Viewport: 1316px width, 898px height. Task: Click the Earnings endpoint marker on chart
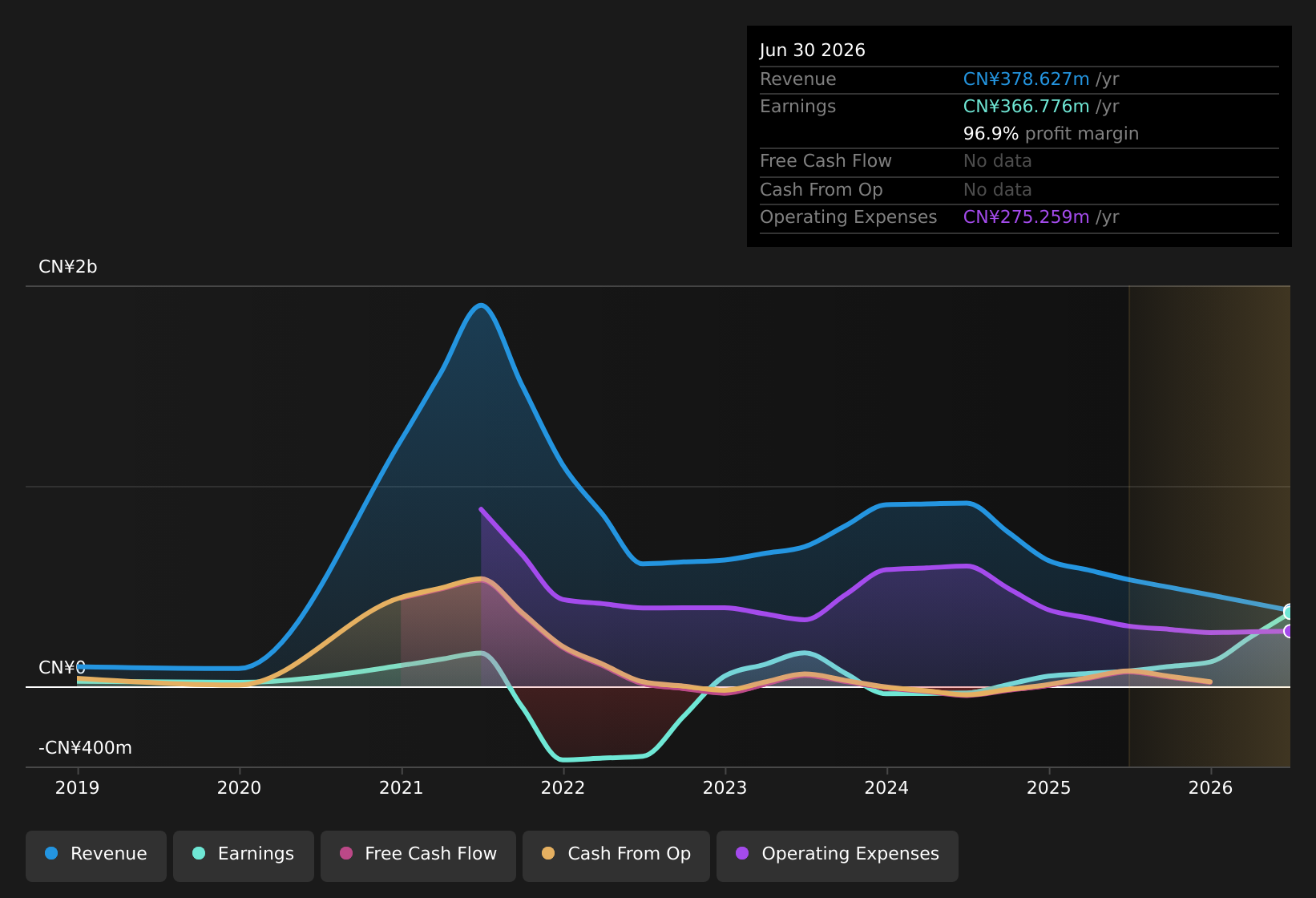1289,612
